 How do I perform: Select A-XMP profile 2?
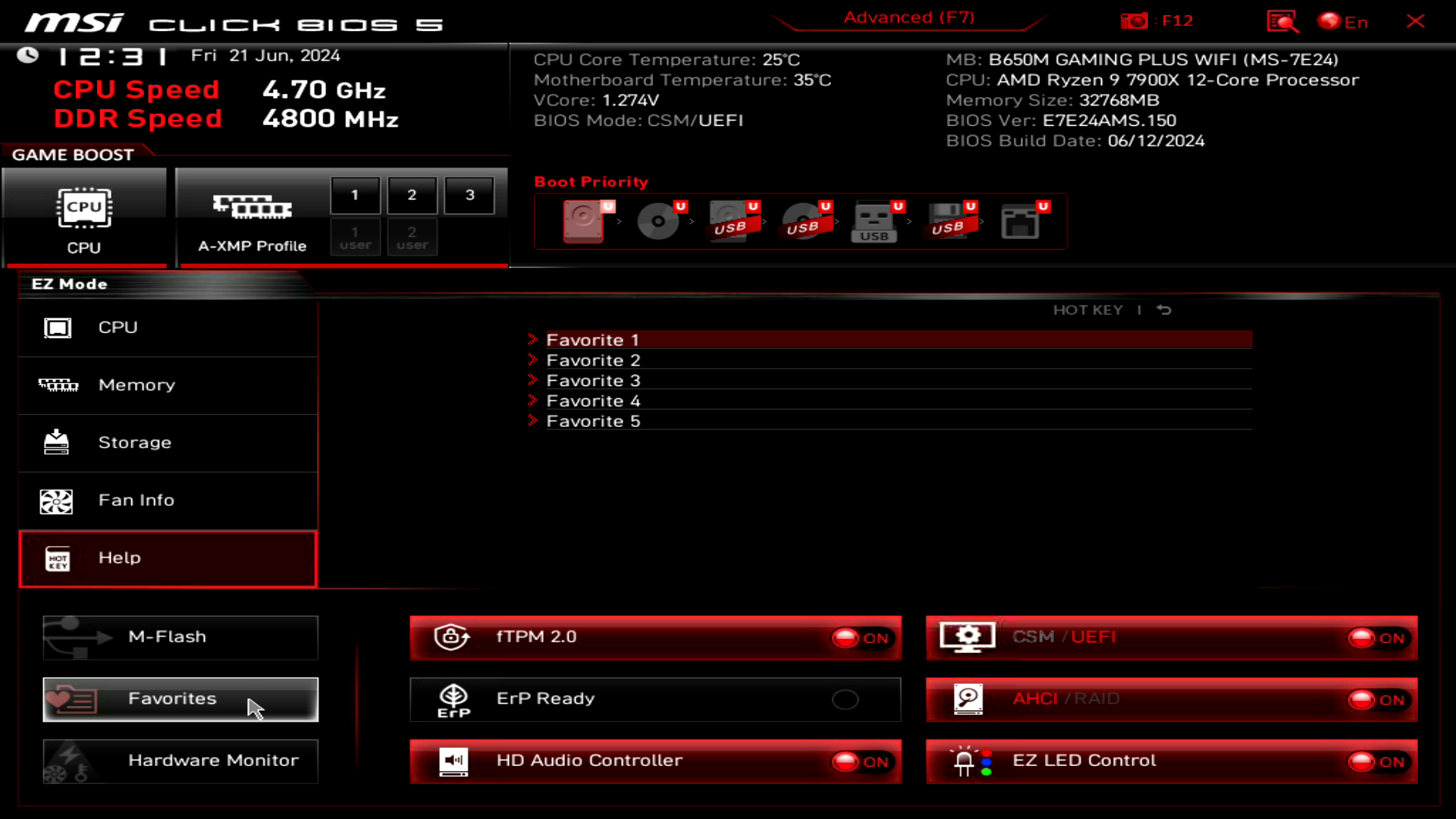click(412, 195)
